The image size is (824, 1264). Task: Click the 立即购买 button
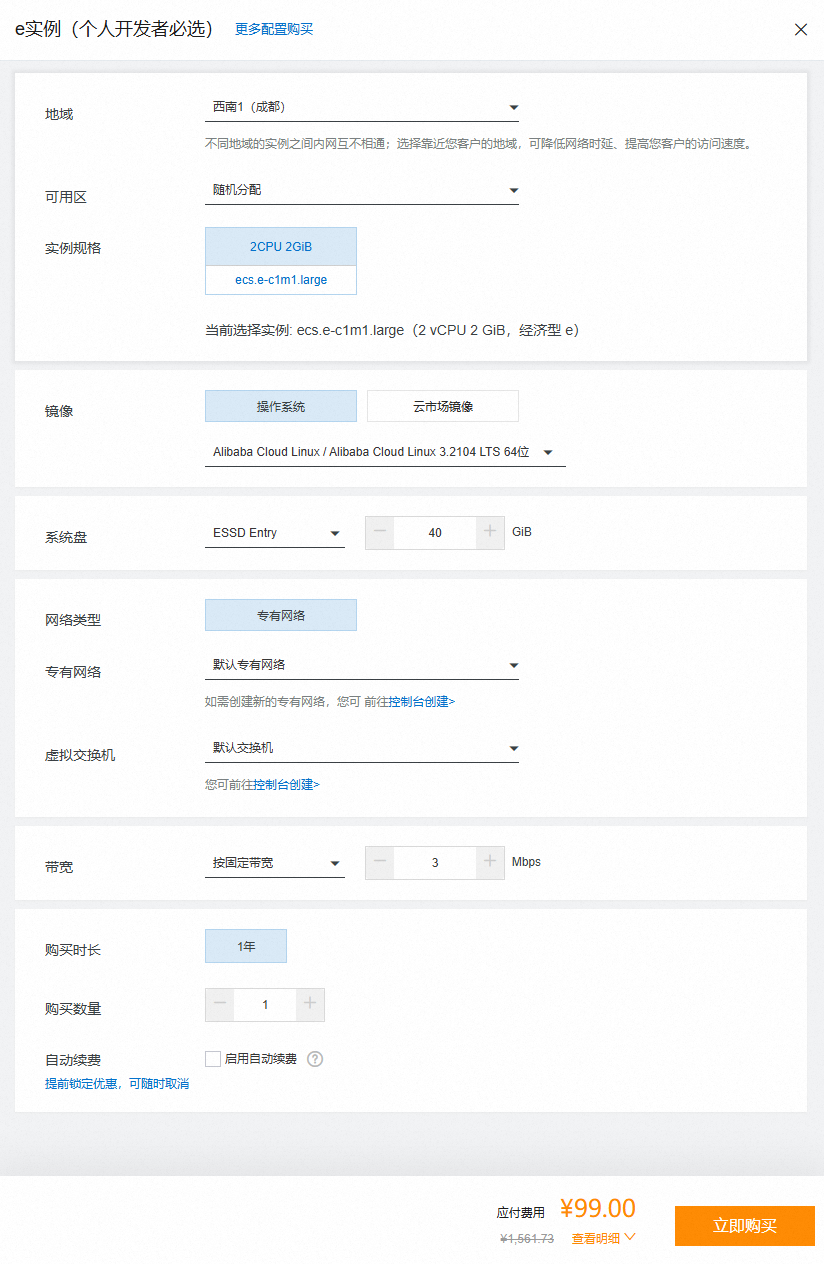point(744,1226)
